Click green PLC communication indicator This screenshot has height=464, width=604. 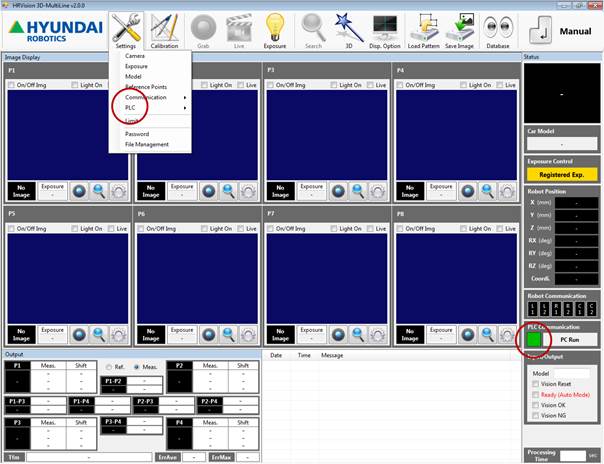click(534, 340)
